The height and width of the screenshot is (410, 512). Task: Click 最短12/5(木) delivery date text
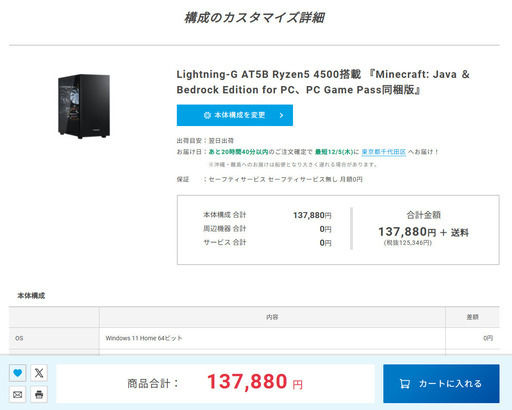point(334,152)
